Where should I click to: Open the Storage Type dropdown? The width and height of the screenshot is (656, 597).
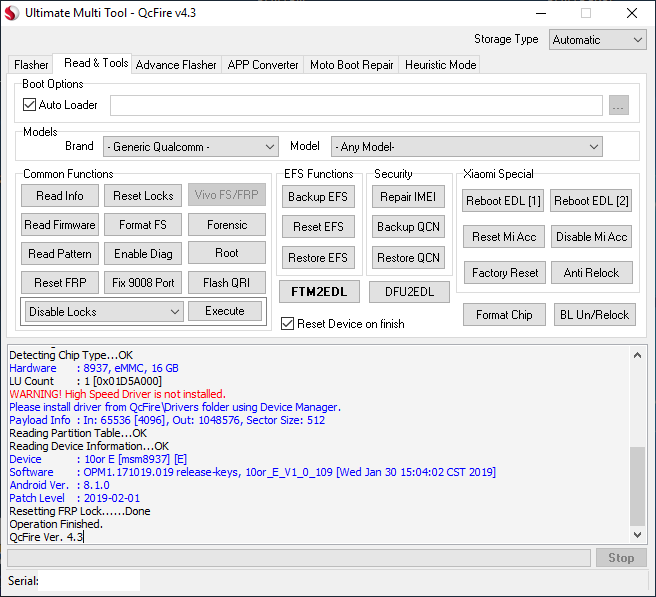coord(597,40)
